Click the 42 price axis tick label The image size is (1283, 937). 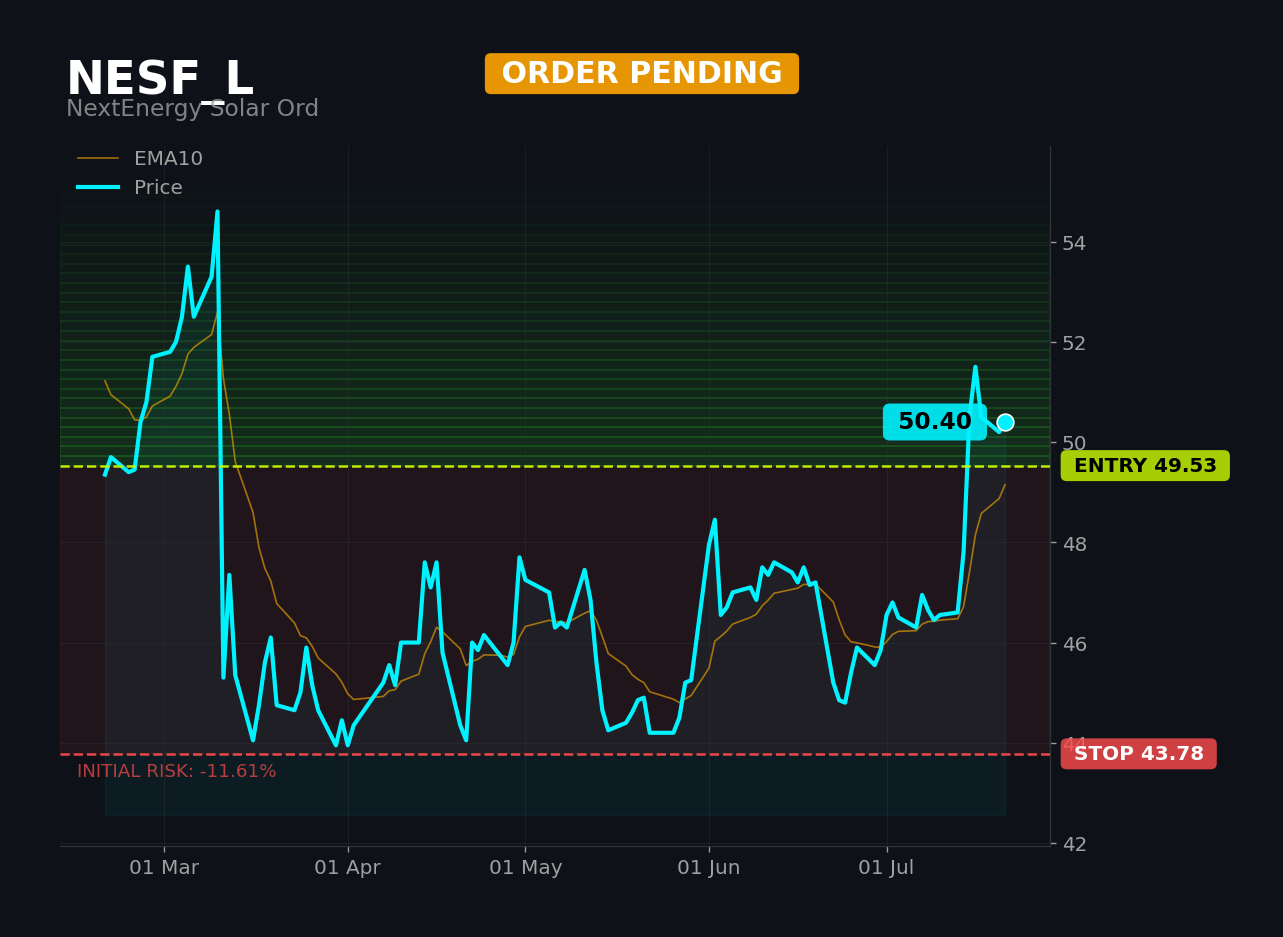(x=1074, y=844)
